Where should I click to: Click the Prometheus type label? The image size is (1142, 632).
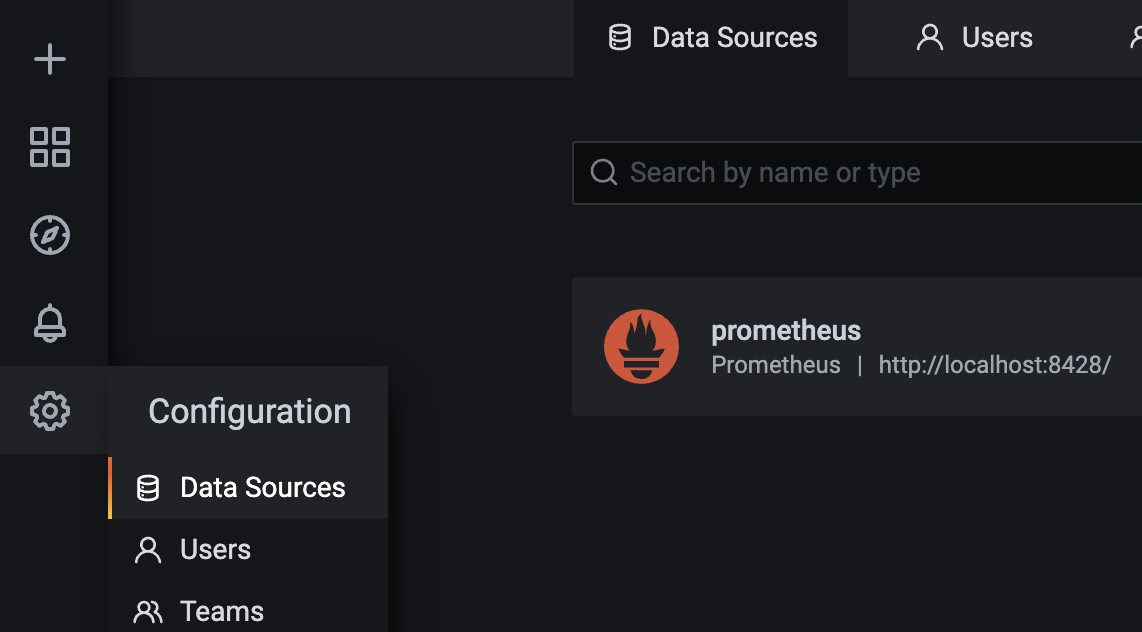tap(776, 365)
